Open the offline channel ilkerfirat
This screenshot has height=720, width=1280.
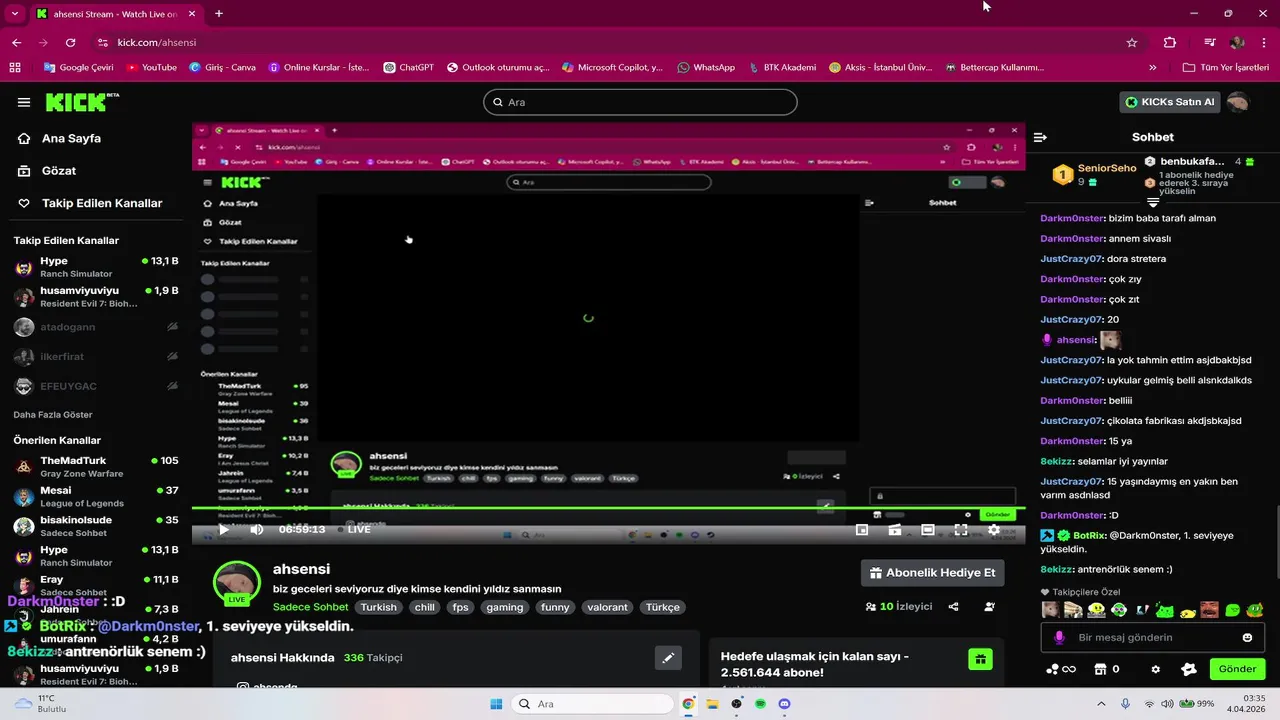[96, 356]
